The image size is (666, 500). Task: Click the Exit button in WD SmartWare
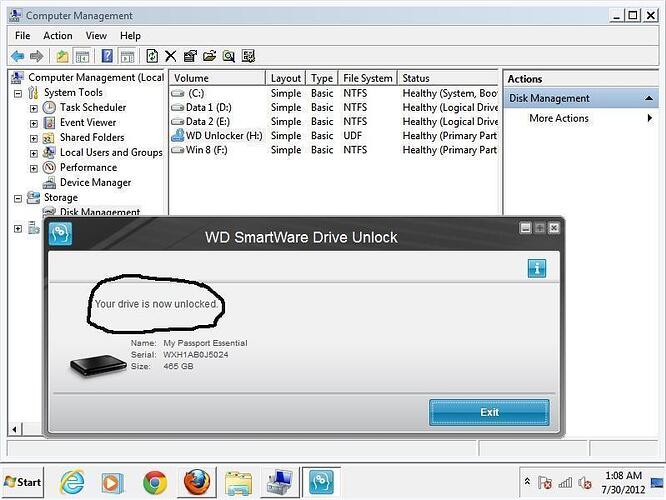489,412
